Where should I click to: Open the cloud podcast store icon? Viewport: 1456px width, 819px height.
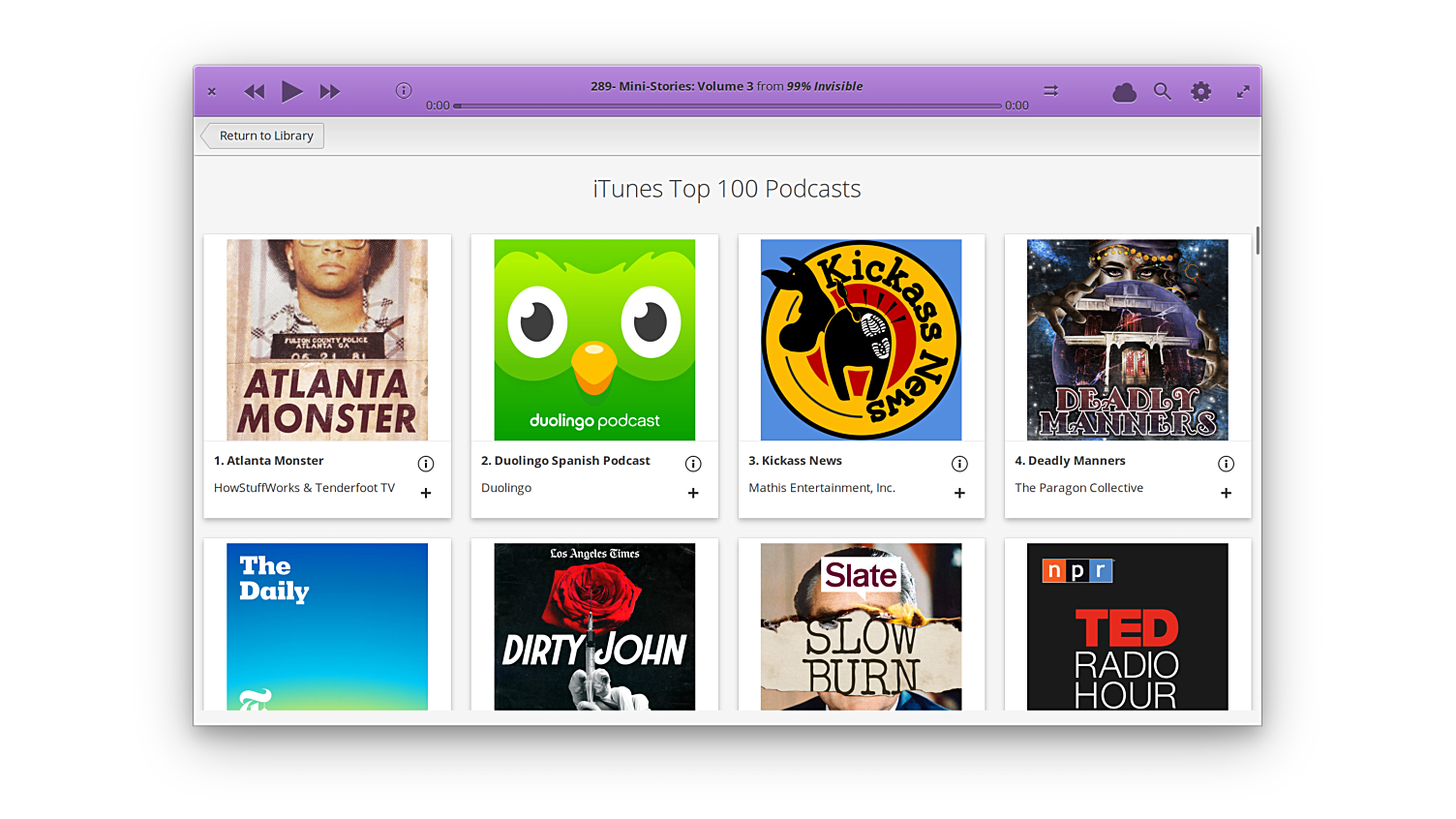(1124, 92)
